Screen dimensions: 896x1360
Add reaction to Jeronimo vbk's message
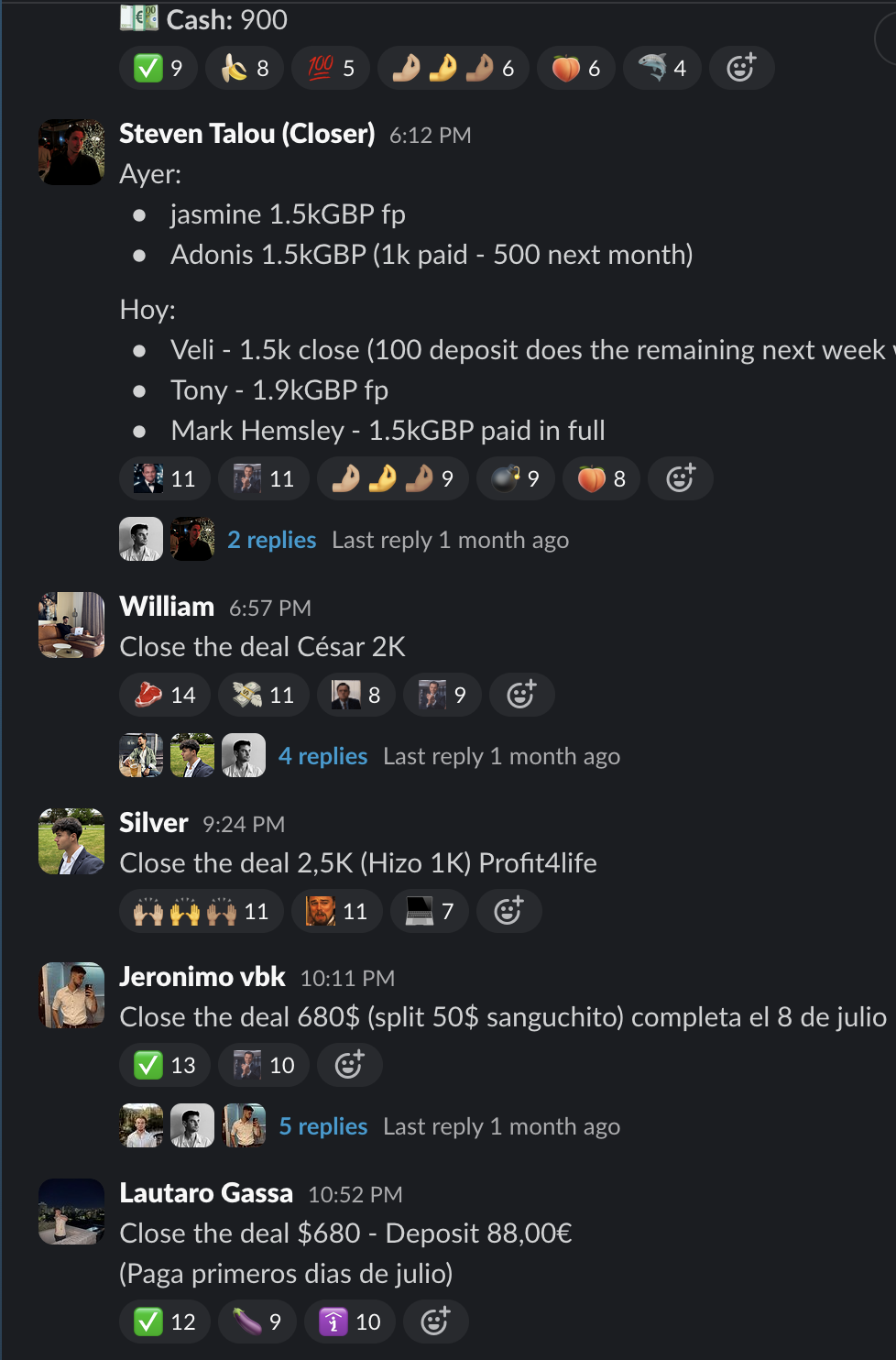point(349,1065)
